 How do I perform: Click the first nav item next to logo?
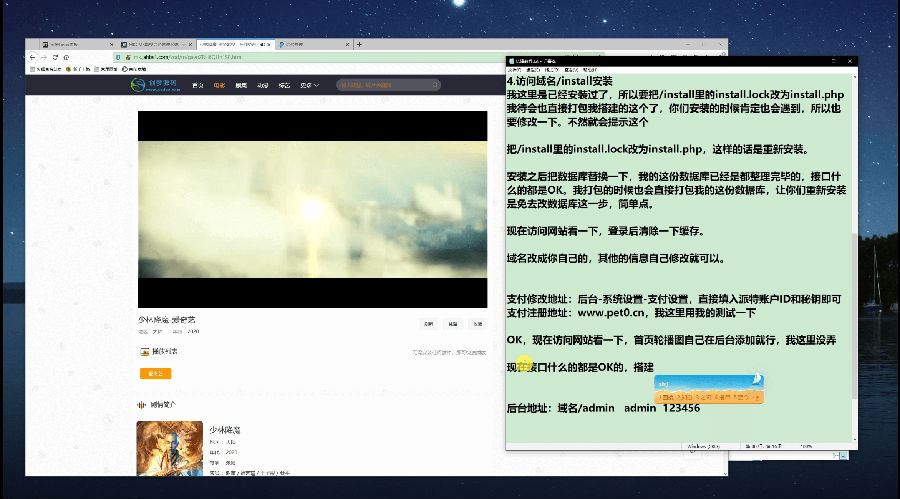tap(198, 86)
